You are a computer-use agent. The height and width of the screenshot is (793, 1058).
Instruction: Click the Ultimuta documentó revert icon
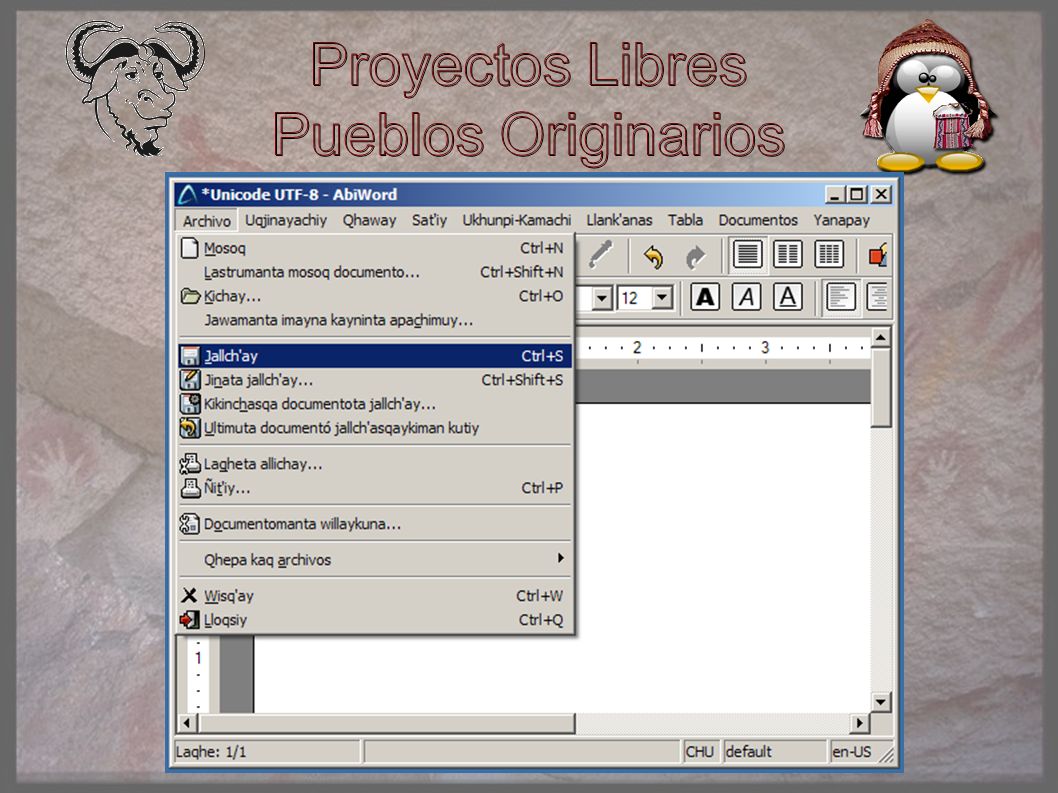190,428
